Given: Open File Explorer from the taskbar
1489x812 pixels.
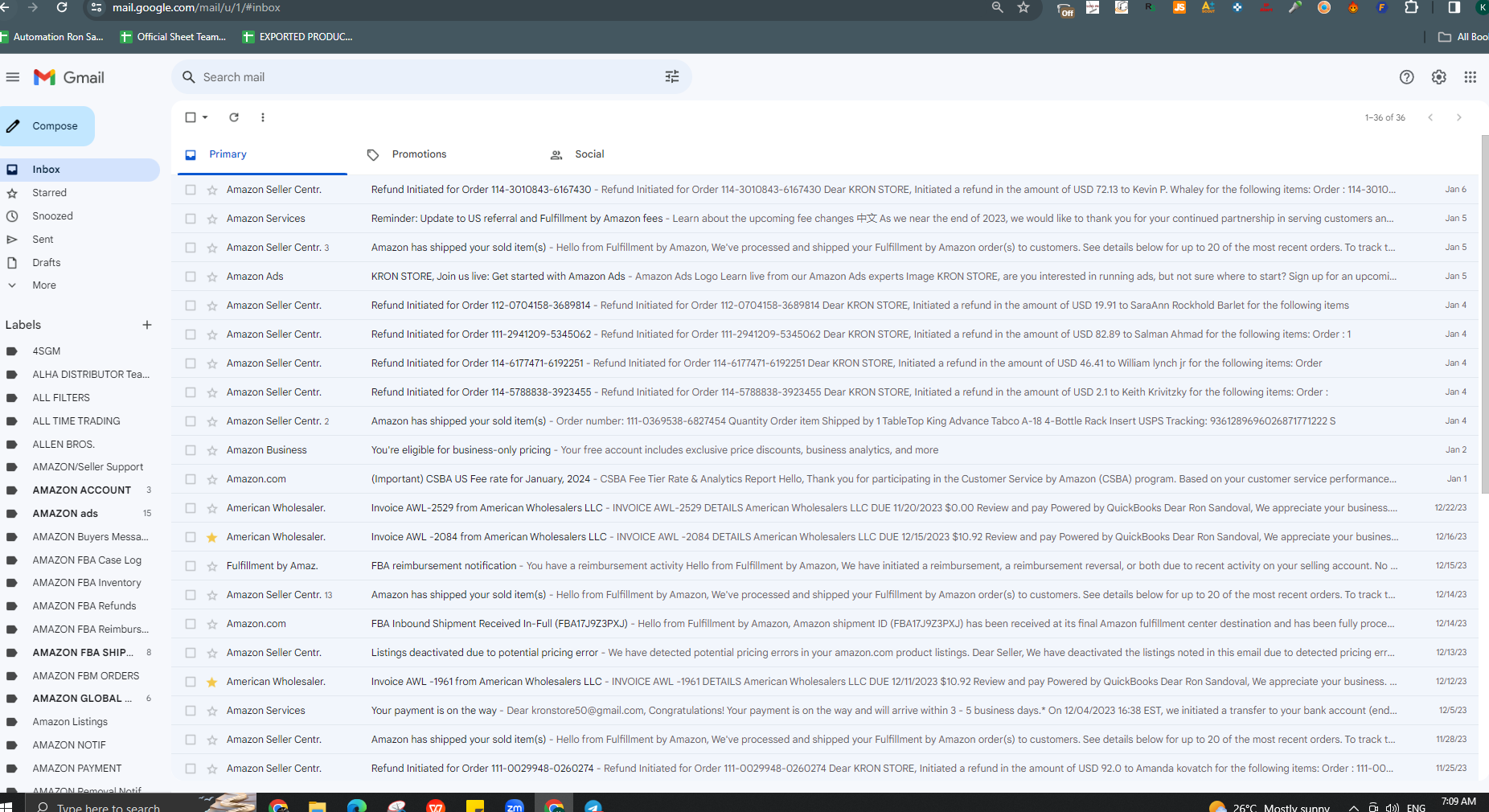Looking at the screenshot, I should click(x=317, y=806).
